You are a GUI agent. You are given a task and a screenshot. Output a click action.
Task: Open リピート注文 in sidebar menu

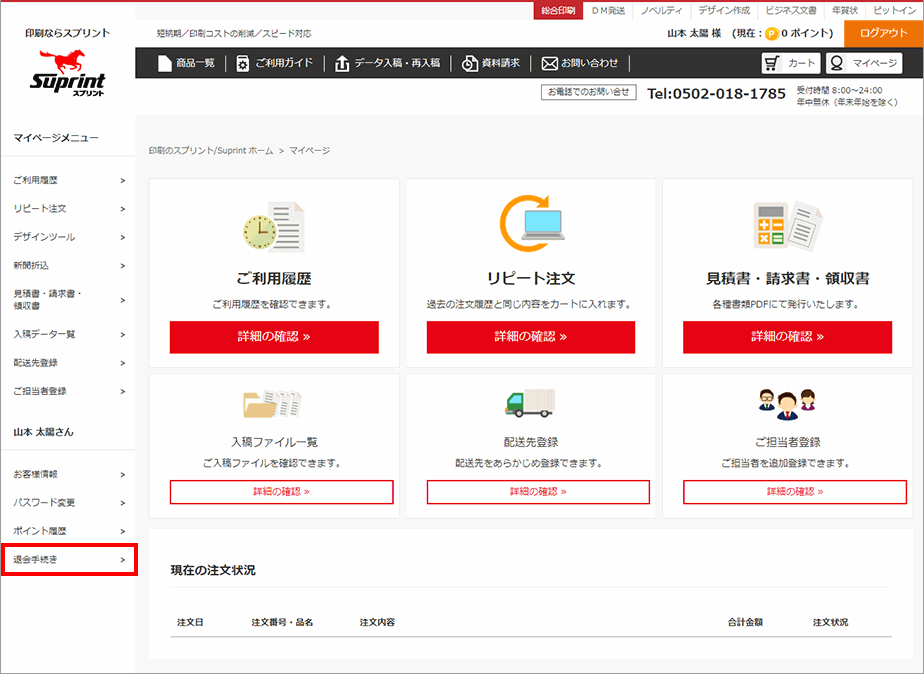tap(68, 209)
